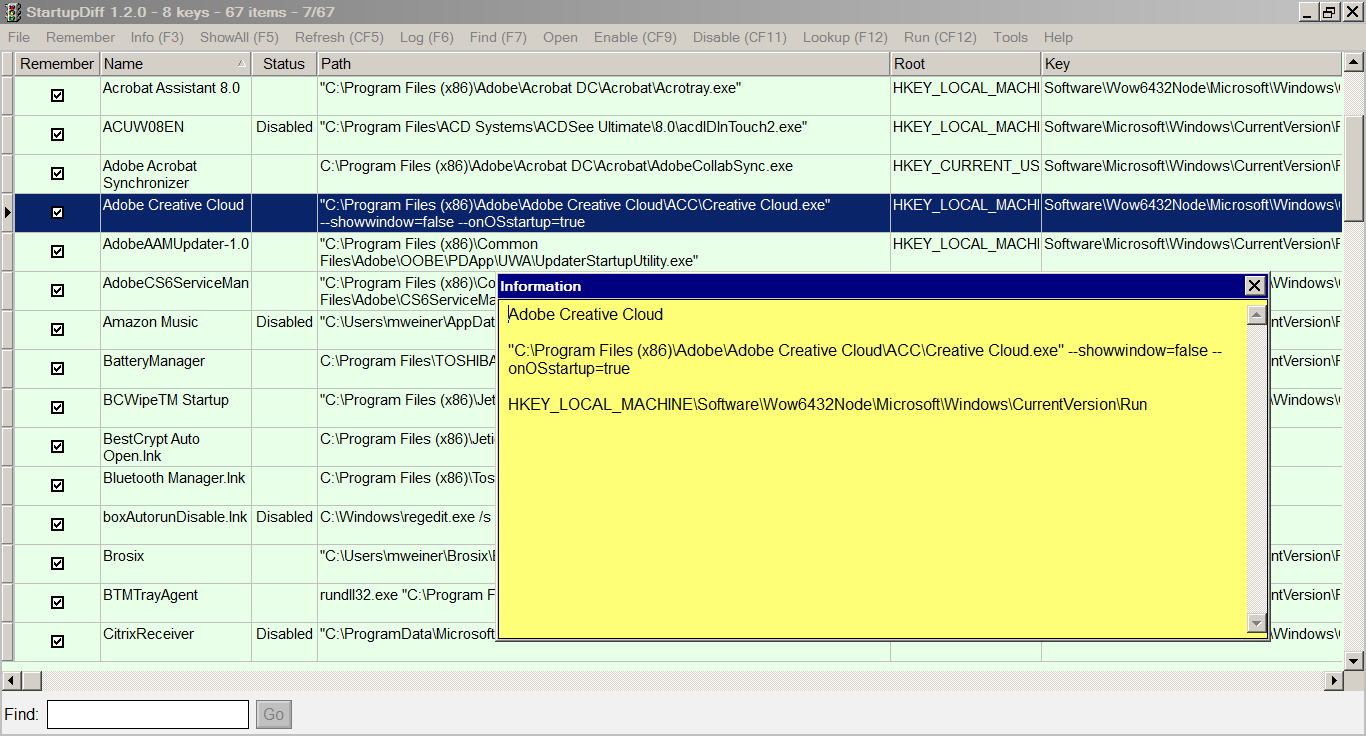Screen dimensions: 1366x736
Task: Click horizontal scrollbar left arrow
Action: (x=11, y=680)
